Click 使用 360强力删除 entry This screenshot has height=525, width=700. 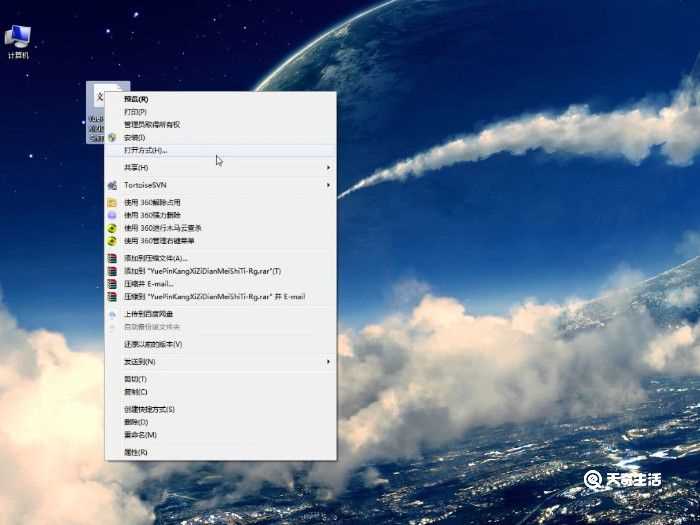[221, 215]
